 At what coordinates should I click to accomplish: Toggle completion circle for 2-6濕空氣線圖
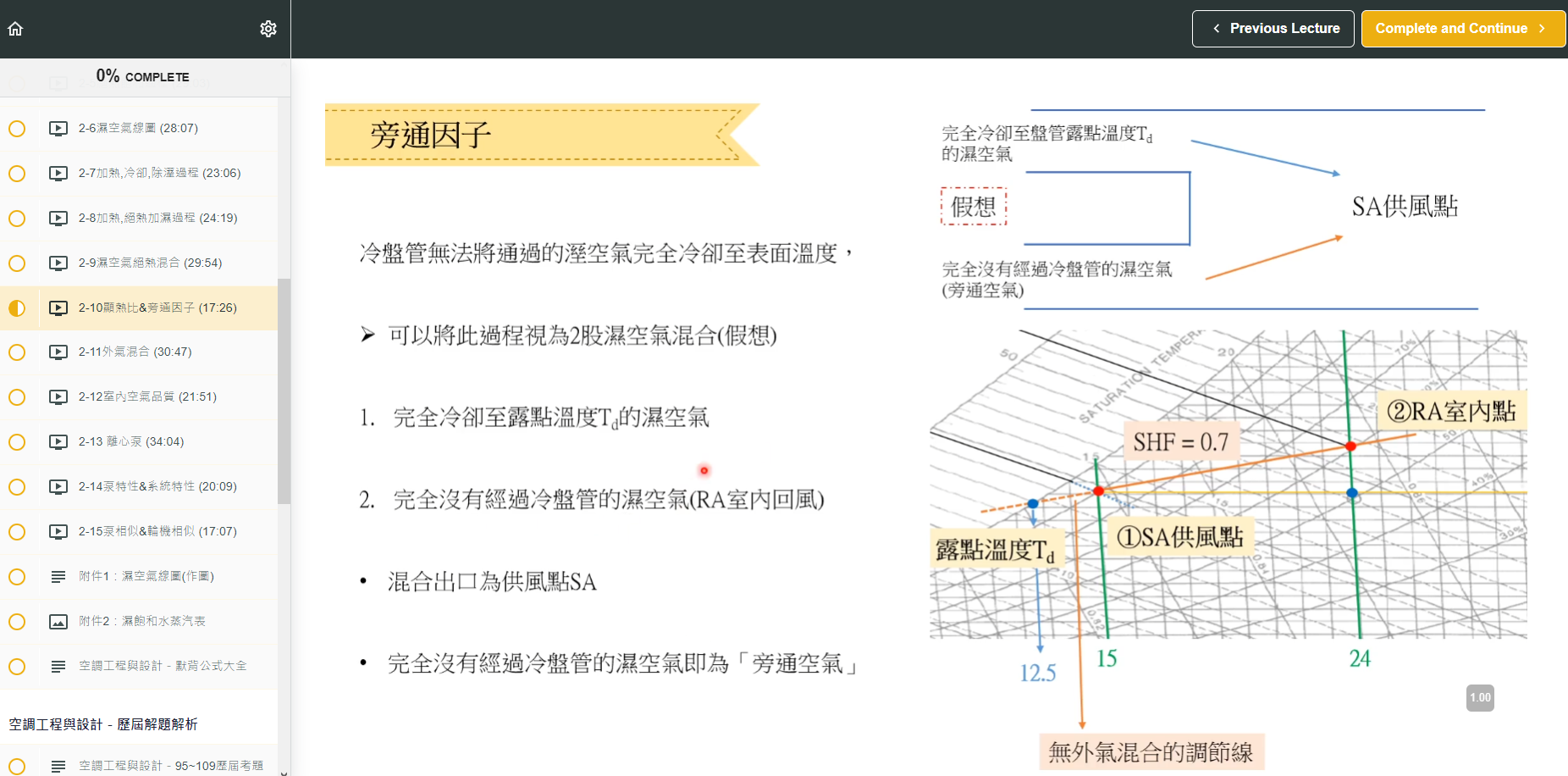point(17,129)
